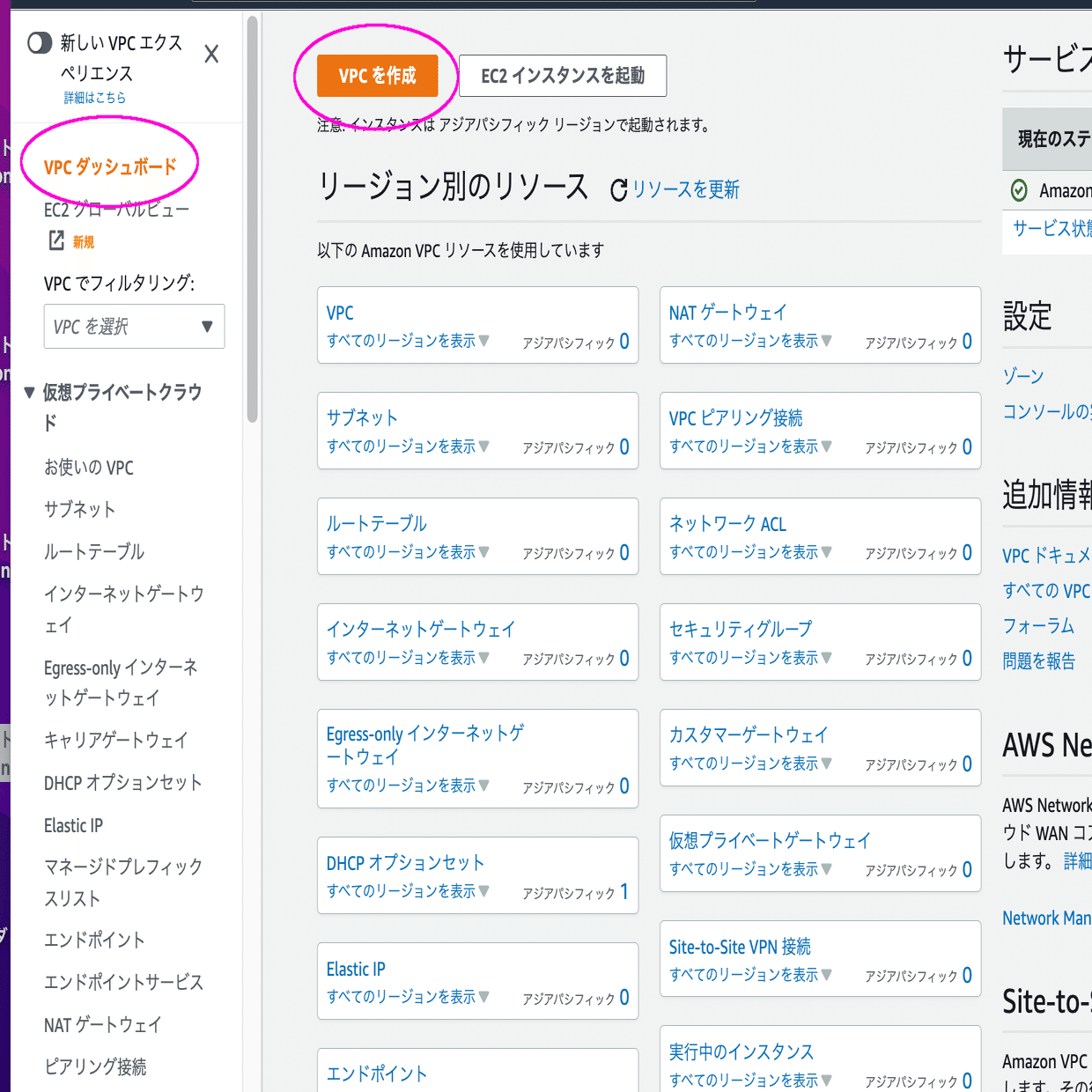Open the Egress-only インターネットゲートウェイ card link
Image resolution: width=1092 pixels, height=1092 pixels.
424,745
